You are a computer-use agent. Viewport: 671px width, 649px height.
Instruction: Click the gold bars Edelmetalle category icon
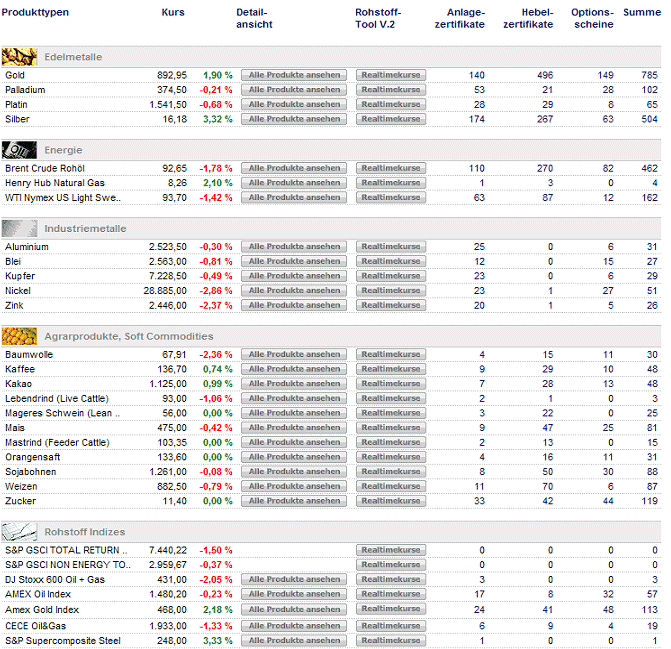[19, 57]
